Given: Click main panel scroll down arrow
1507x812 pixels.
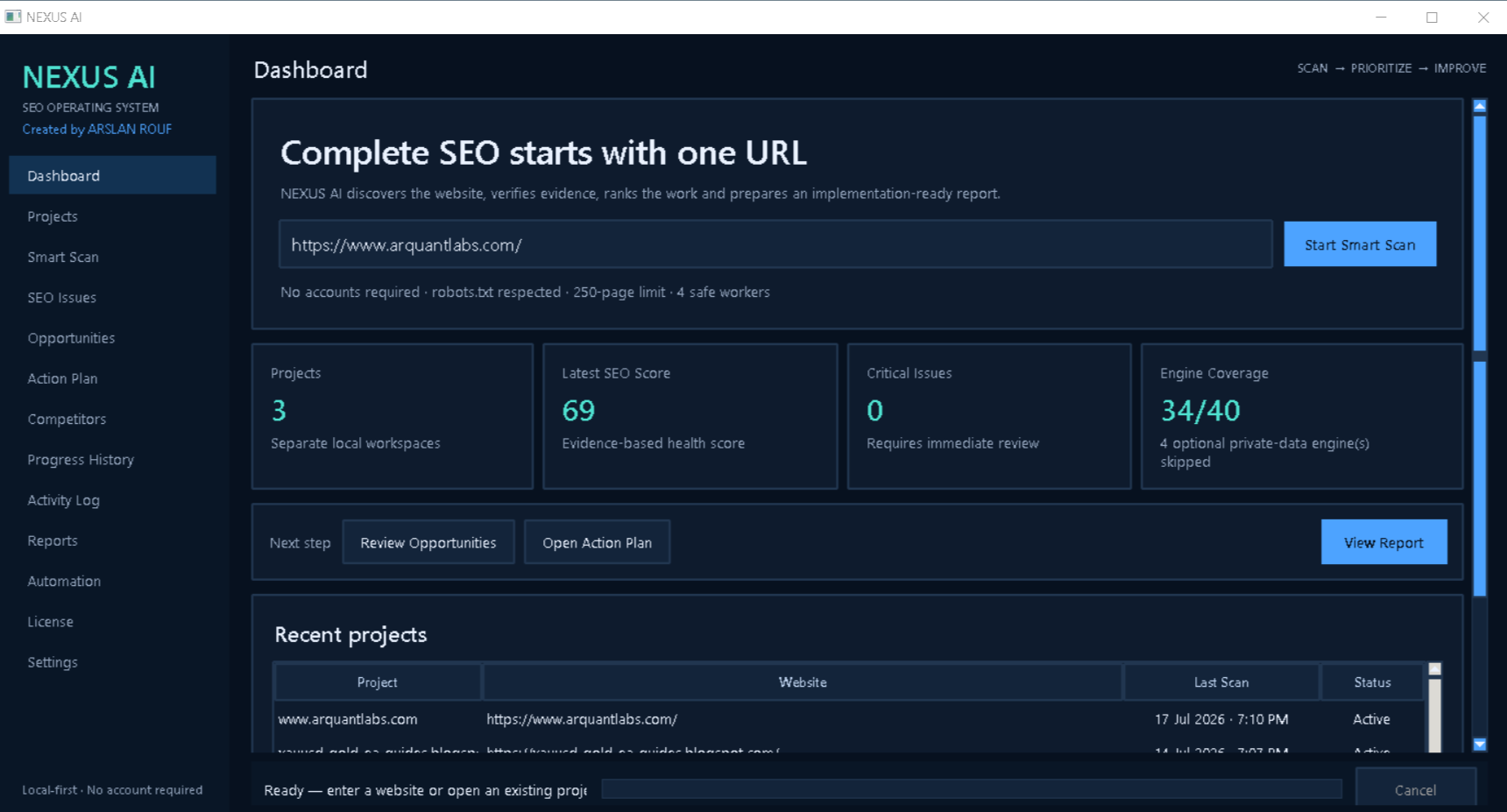Looking at the screenshot, I should 1480,745.
